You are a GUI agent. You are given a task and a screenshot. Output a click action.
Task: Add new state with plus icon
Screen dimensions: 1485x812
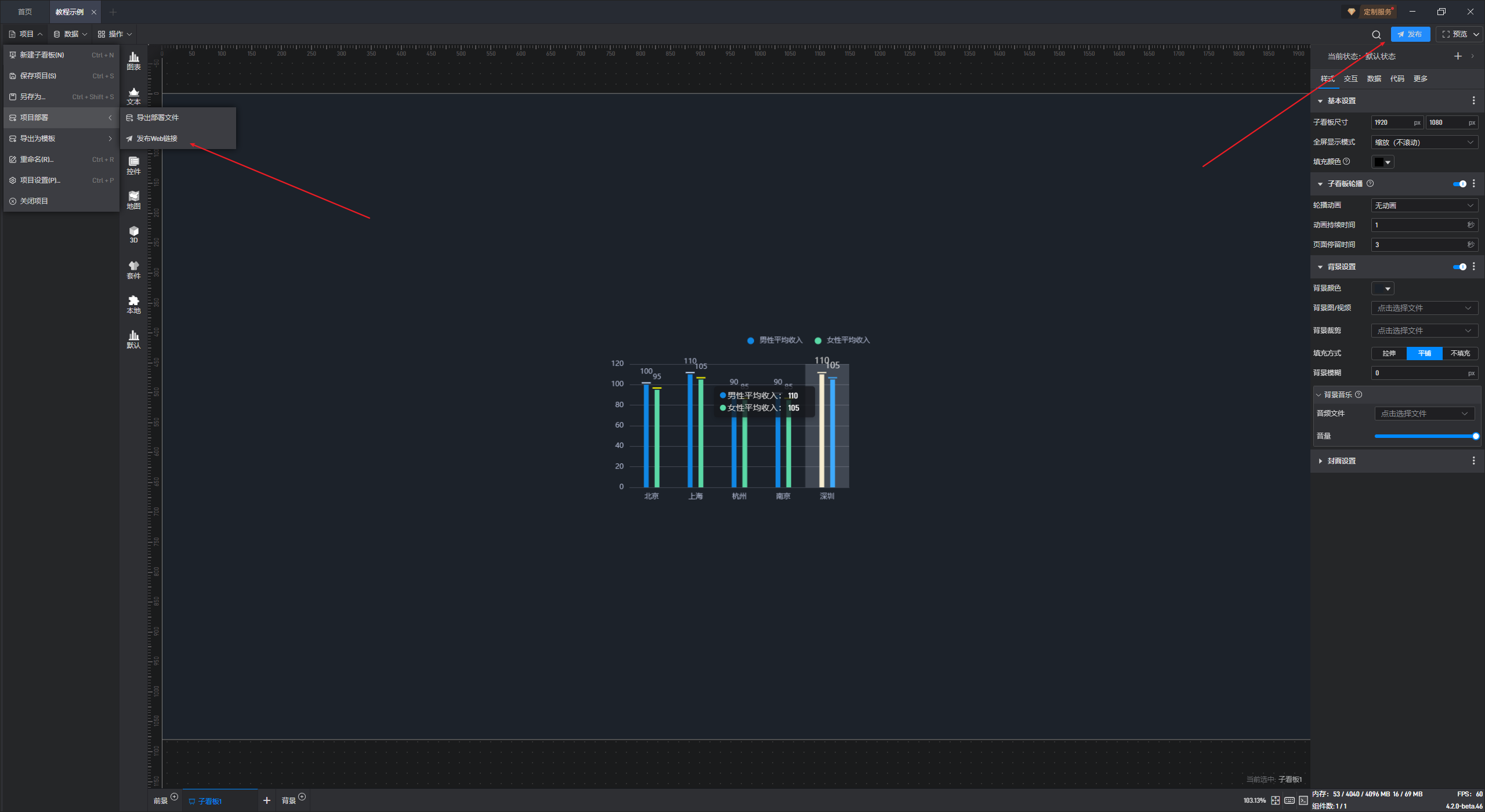point(1457,56)
